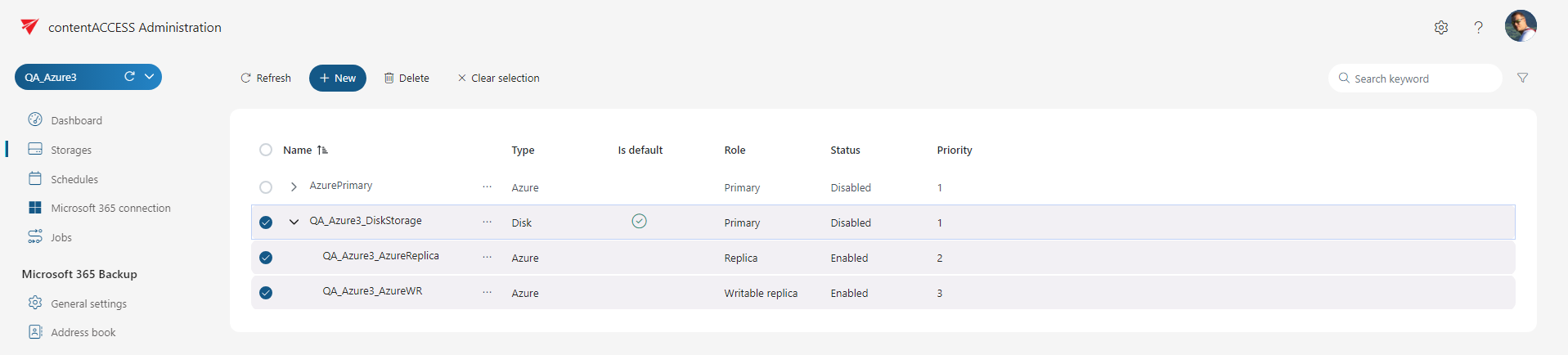The width and height of the screenshot is (1568, 355).
Task: Open the filter funnel icon
Action: pyautogui.click(x=1522, y=78)
